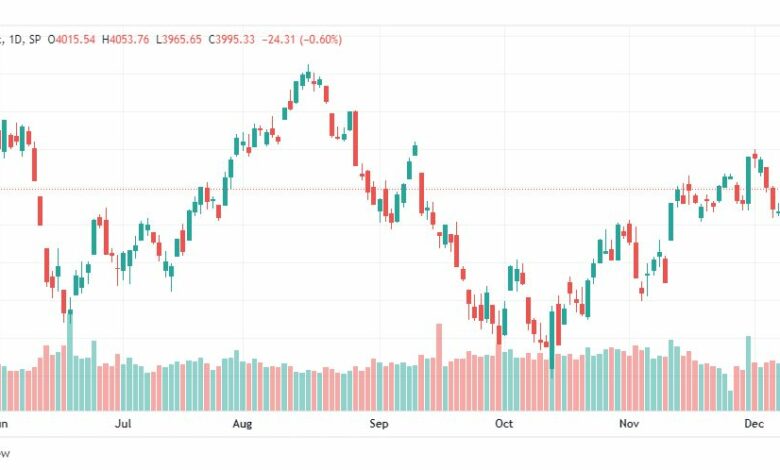The image size is (780, 470).
Task: Click the 1D interval label in legend
Action: click(15, 39)
